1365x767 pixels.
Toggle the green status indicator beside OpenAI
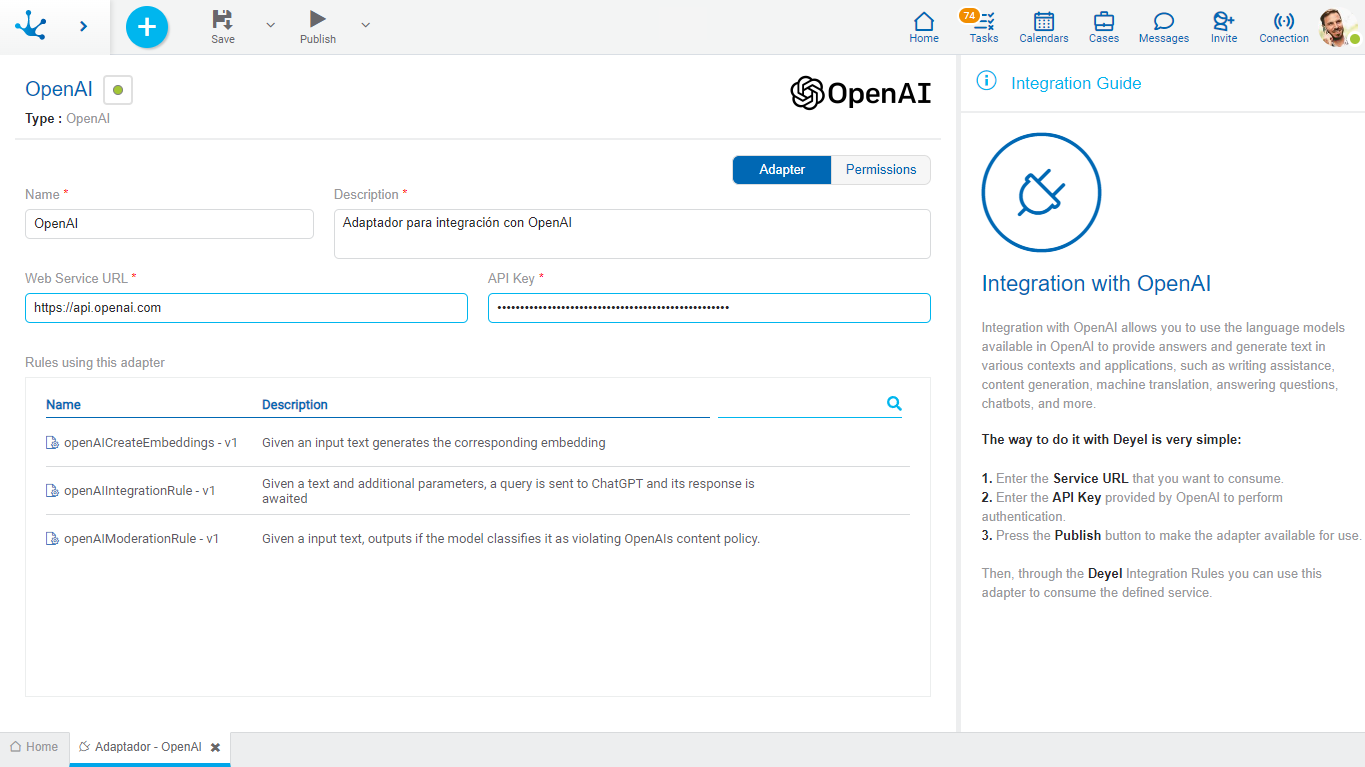(118, 90)
